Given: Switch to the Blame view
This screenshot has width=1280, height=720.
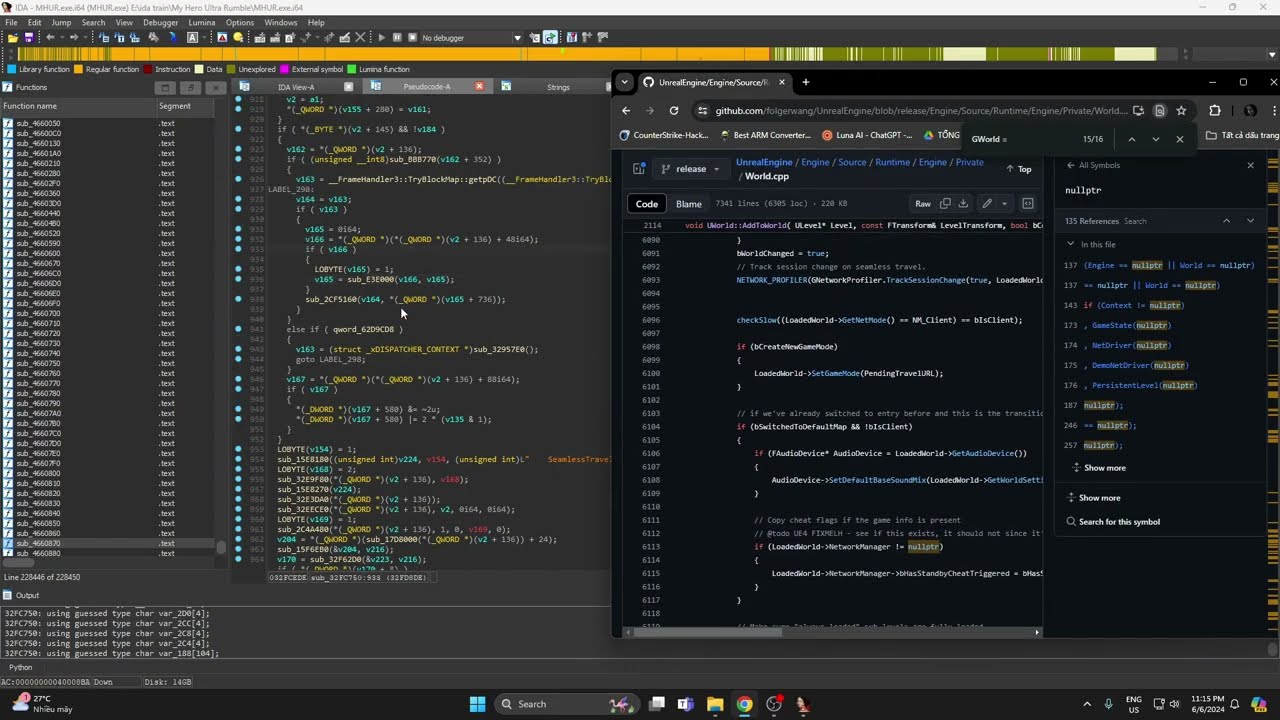Looking at the screenshot, I should (689, 204).
